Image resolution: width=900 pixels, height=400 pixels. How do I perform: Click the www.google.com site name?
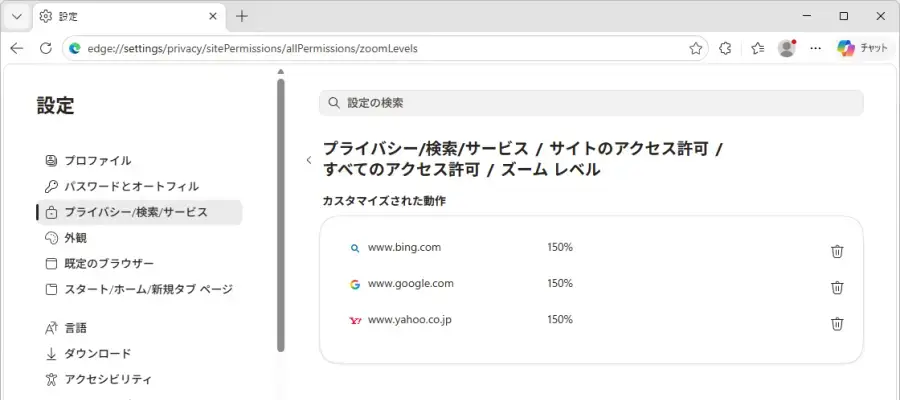(410, 284)
